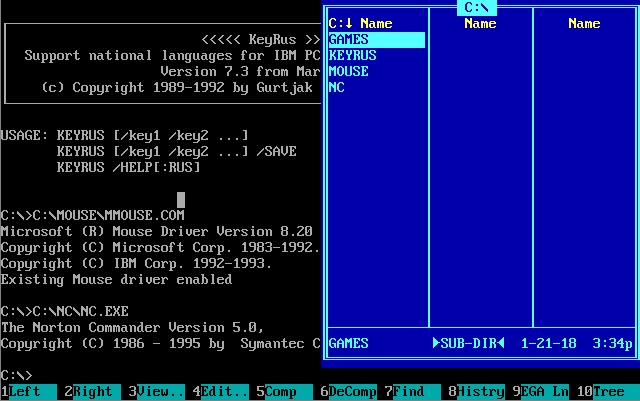The height and width of the screenshot is (401, 640).
Task: Click the ►SUB-DIR◄ indicator in status line
Action: click(x=468, y=343)
